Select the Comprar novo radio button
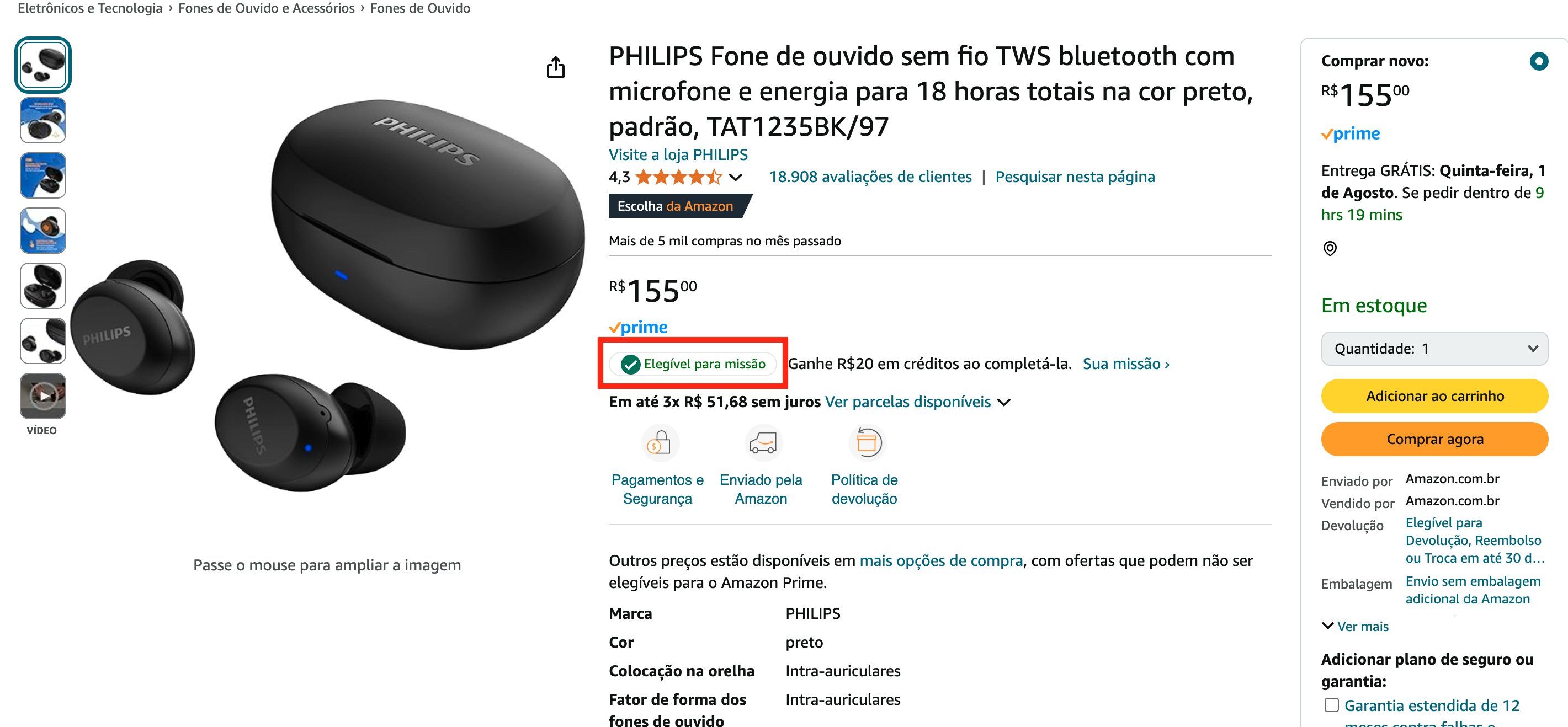 pos(1538,61)
